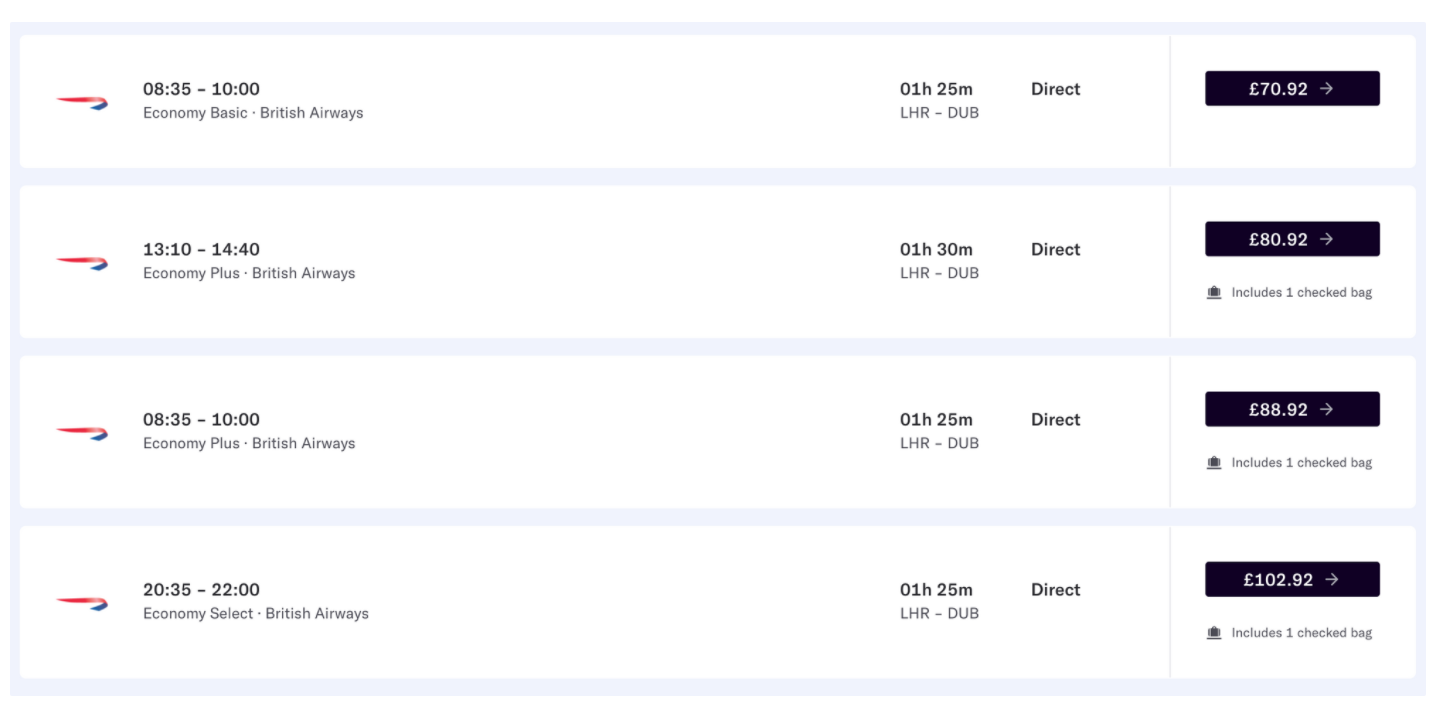Click checked bag icon under £102.92
Screen dimensions: 1448x718
[x=1214, y=633]
